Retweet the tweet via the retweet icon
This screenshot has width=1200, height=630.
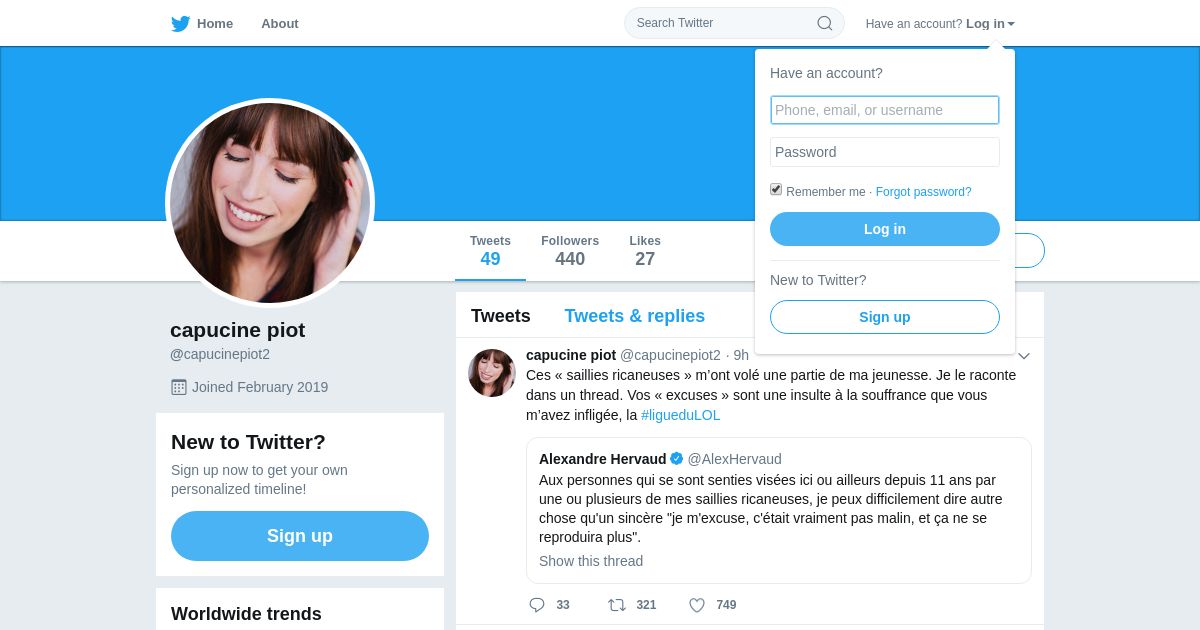[x=617, y=605]
